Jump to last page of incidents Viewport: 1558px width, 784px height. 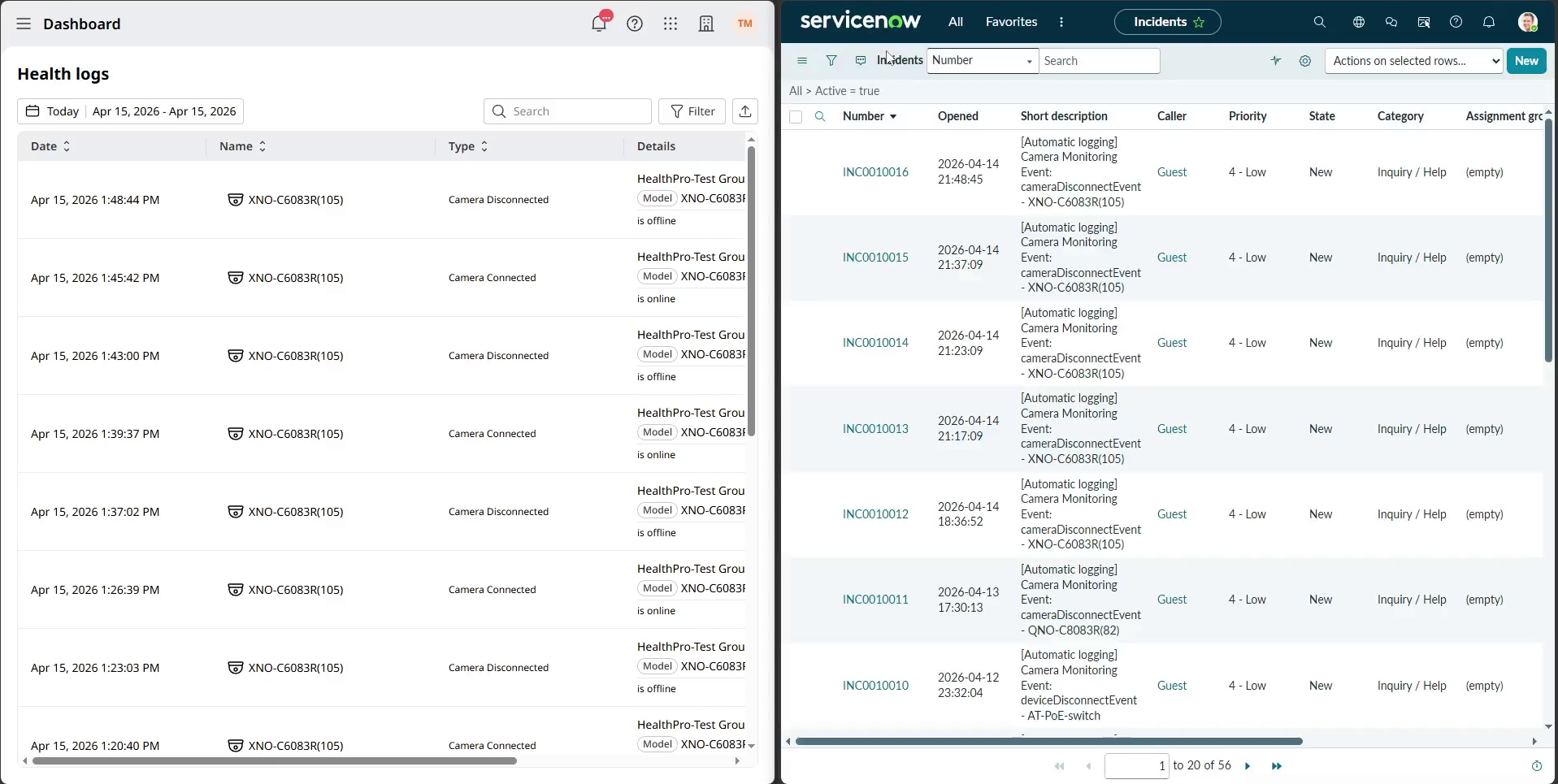[1277, 766]
